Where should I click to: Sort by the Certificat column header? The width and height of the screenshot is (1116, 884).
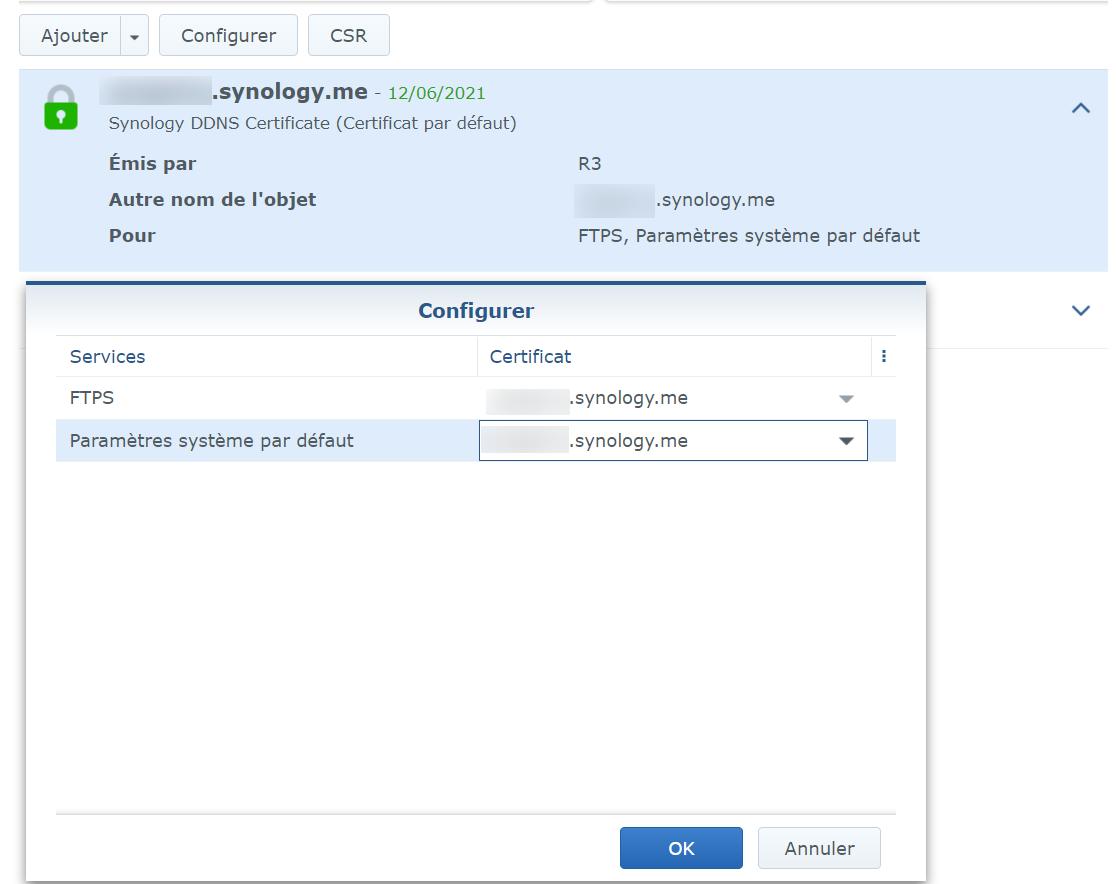coord(530,357)
